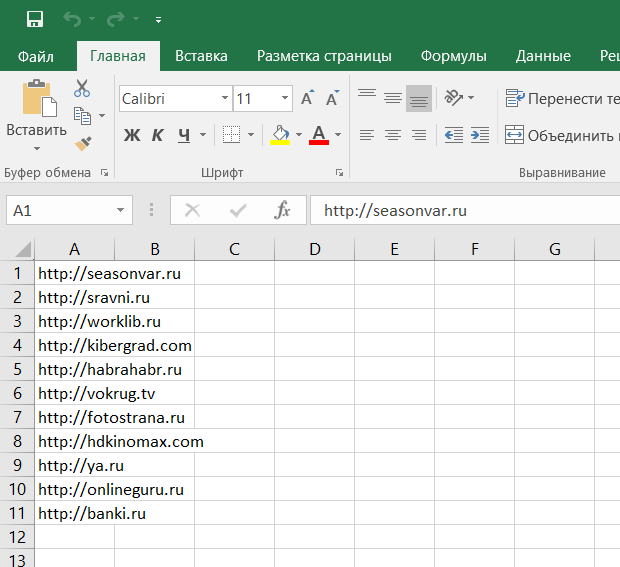Click the Save icon in quick access toolbar
Viewport: 620px width, 567px height.
(35, 19)
